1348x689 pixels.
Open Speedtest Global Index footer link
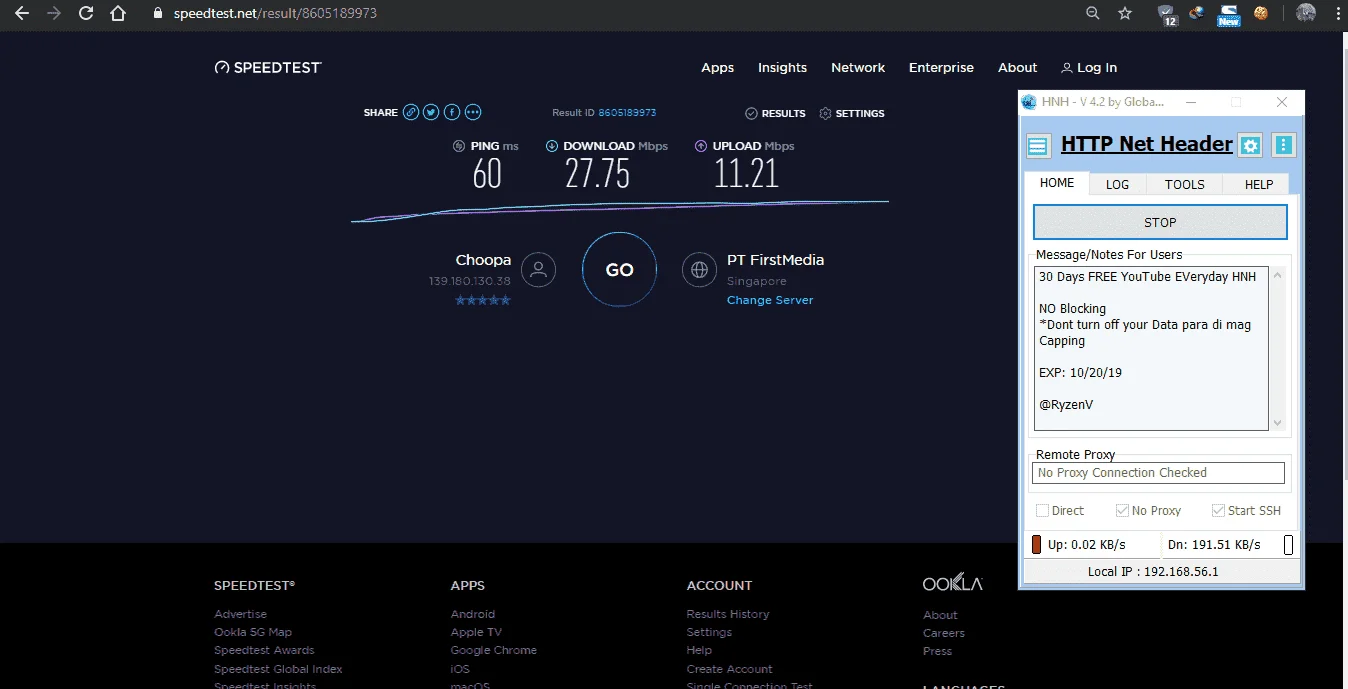tap(278, 669)
